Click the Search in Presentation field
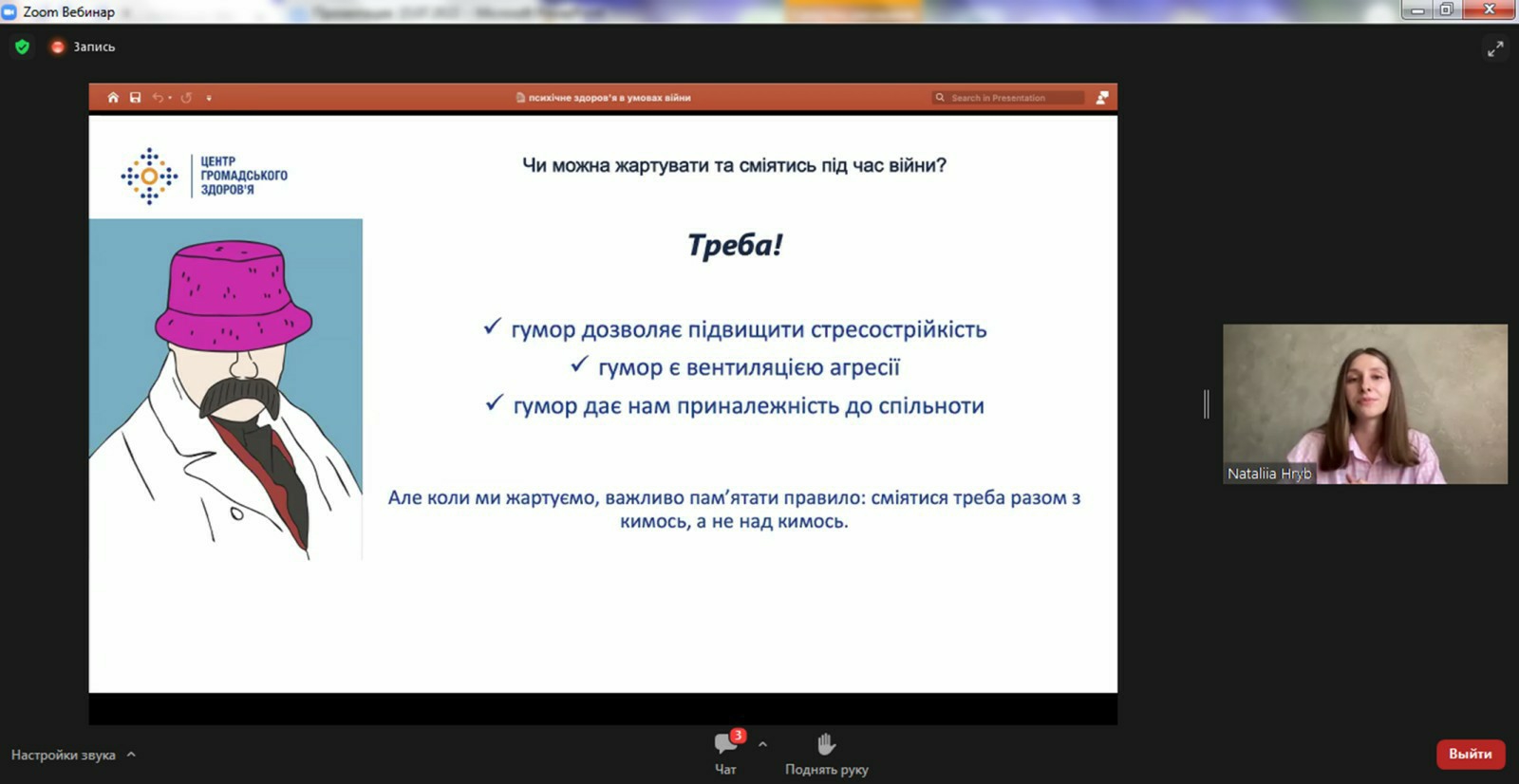This screenshot has width=1519, height=784. pyautogui.click(x=1011, y=98)
